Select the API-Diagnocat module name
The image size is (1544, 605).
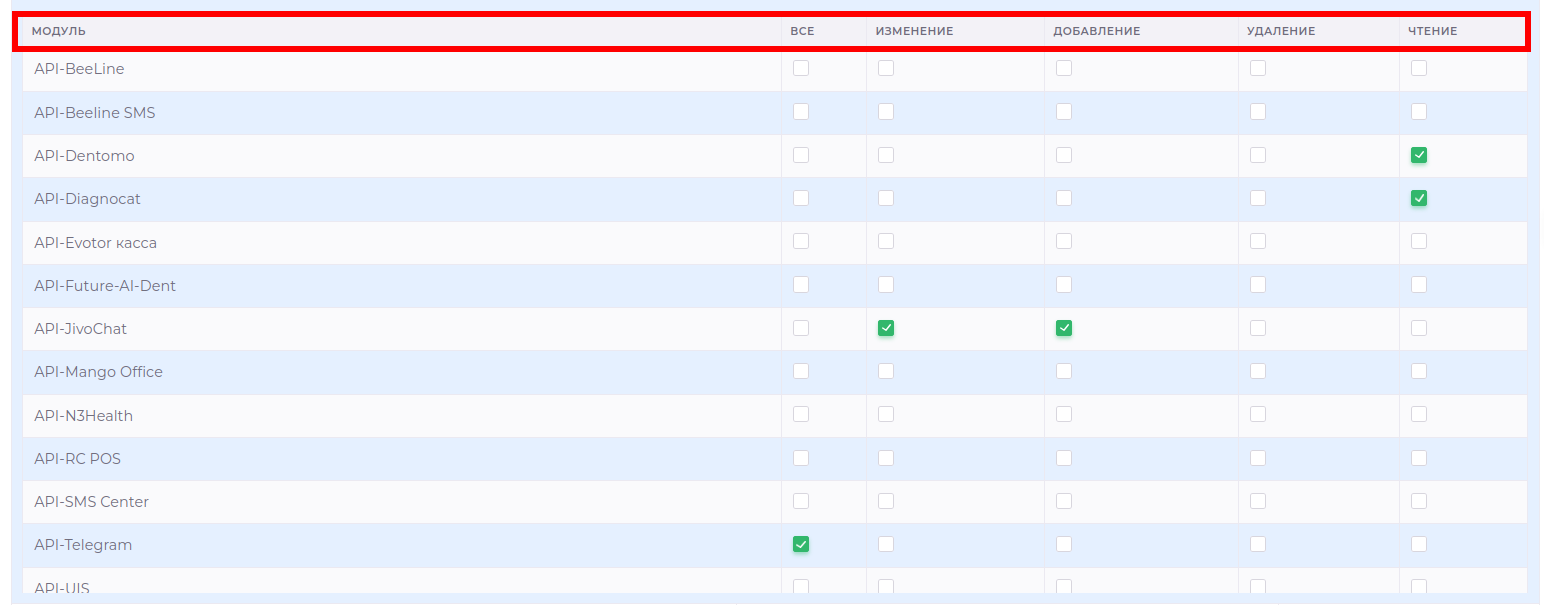pos(87,198)
